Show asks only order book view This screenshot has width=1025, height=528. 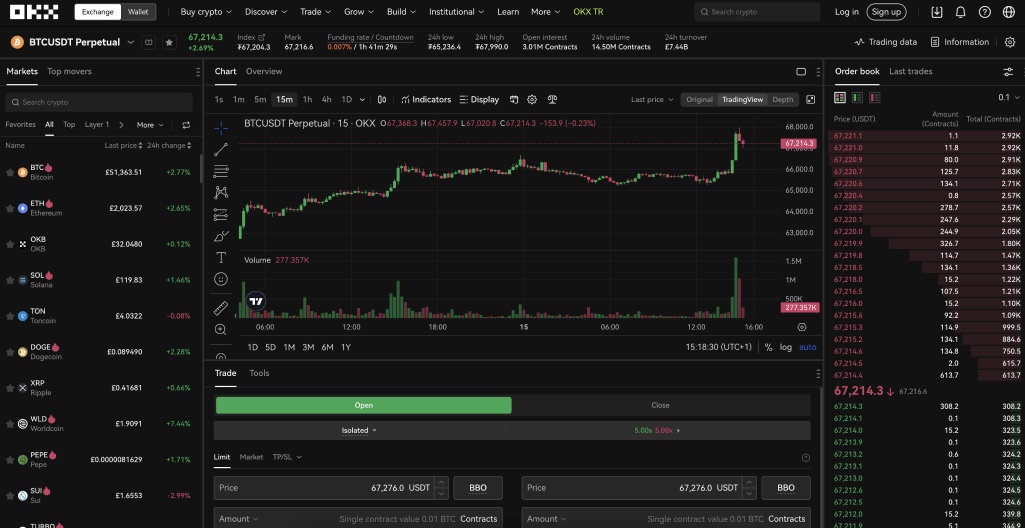point(874,97)
